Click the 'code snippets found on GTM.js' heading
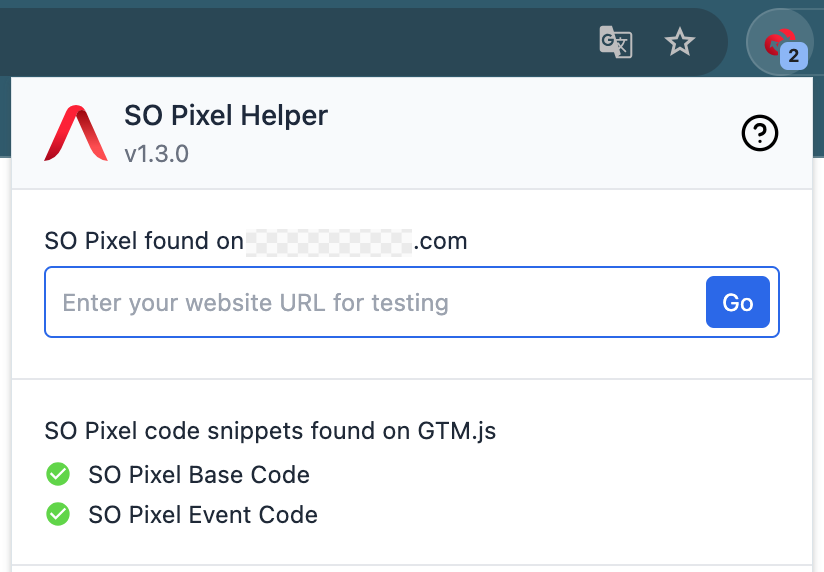 pyautogui.click(x=271, y=432)
